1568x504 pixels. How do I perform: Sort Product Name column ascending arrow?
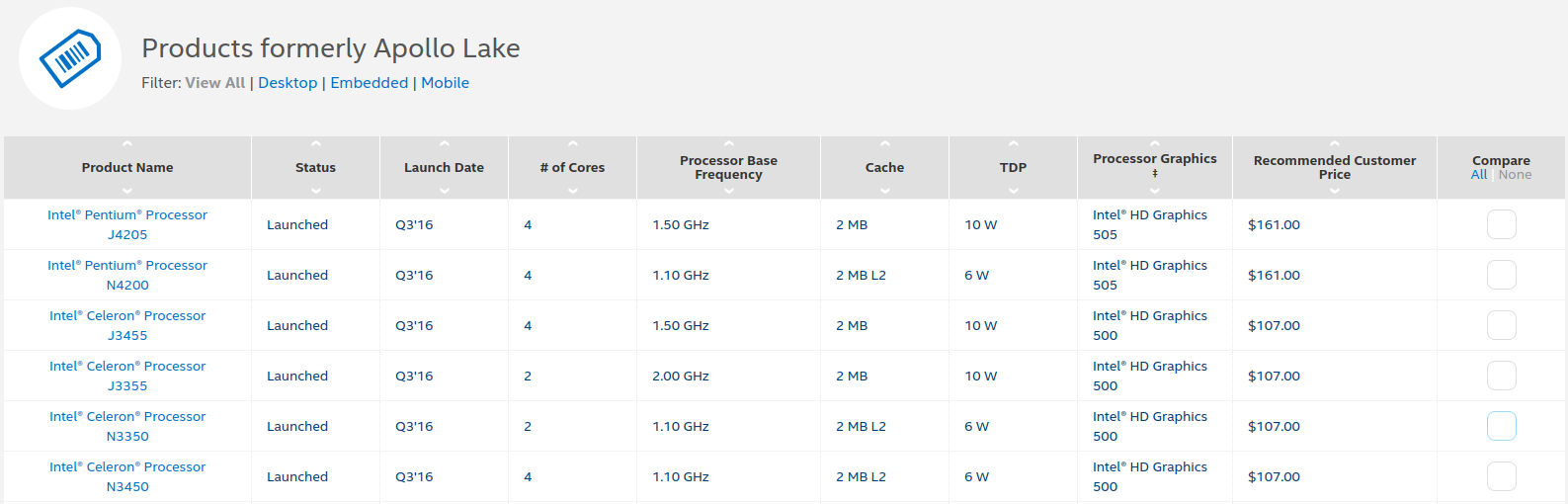click(127, 144)
